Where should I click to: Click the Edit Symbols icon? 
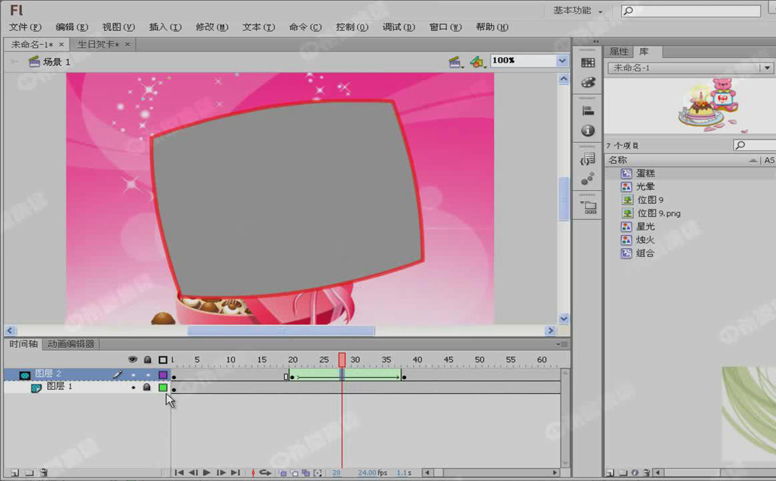[477, 61]
